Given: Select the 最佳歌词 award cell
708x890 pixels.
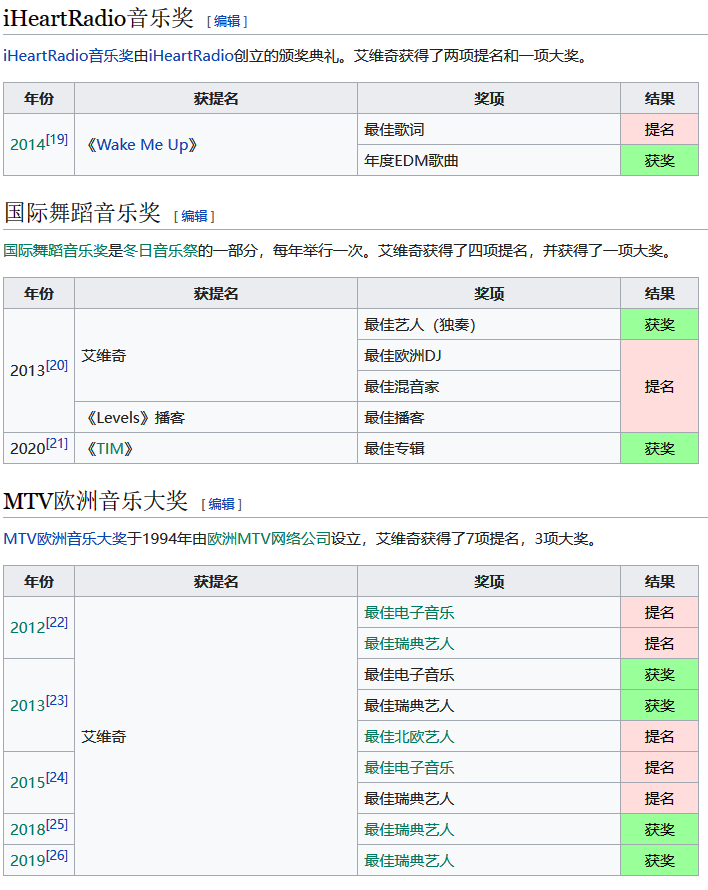Looking at the screenshot, I should click(x=488, y=129).
